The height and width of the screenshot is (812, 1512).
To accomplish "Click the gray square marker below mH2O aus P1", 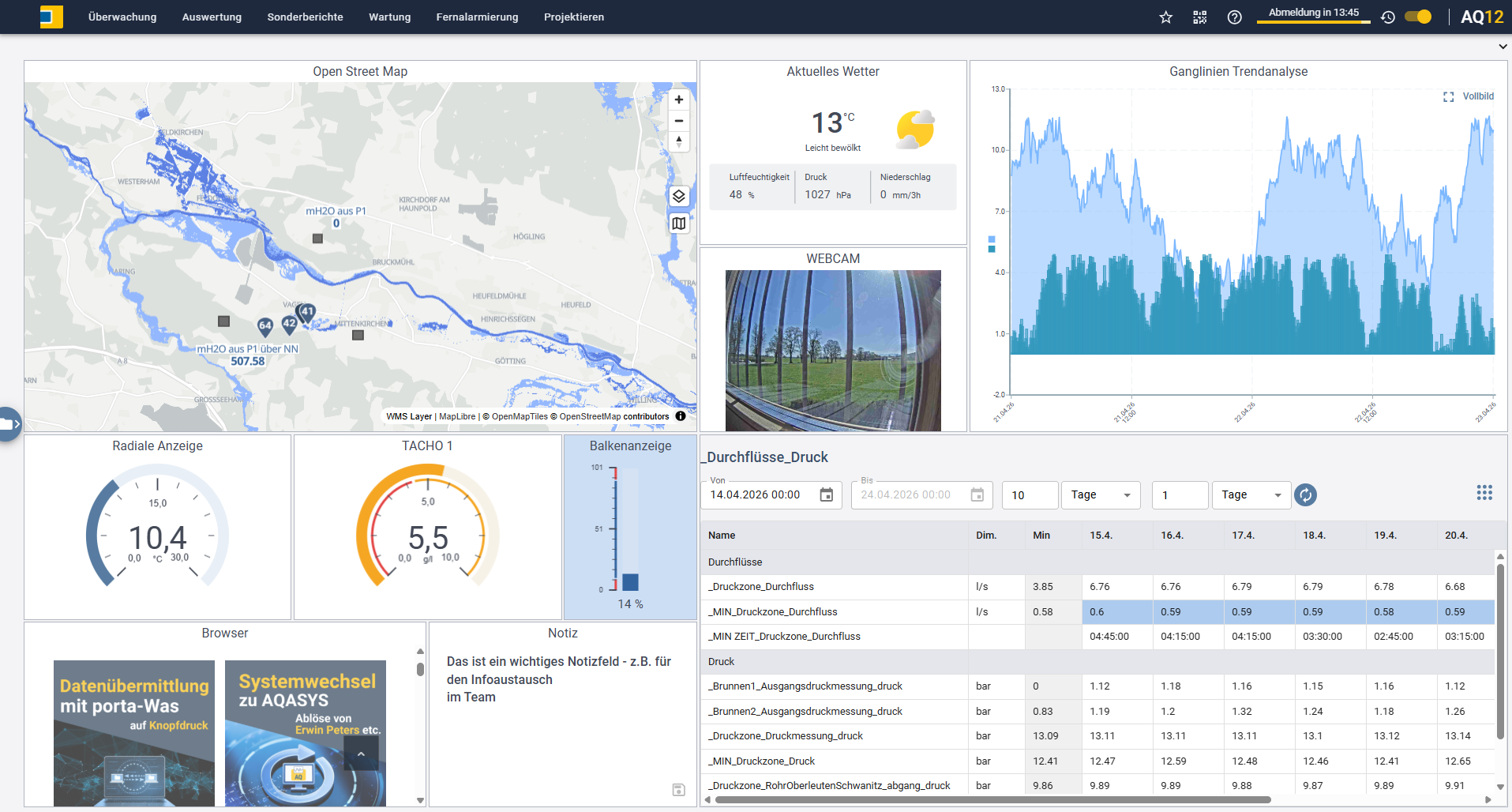I will click(x=317, y=239).
